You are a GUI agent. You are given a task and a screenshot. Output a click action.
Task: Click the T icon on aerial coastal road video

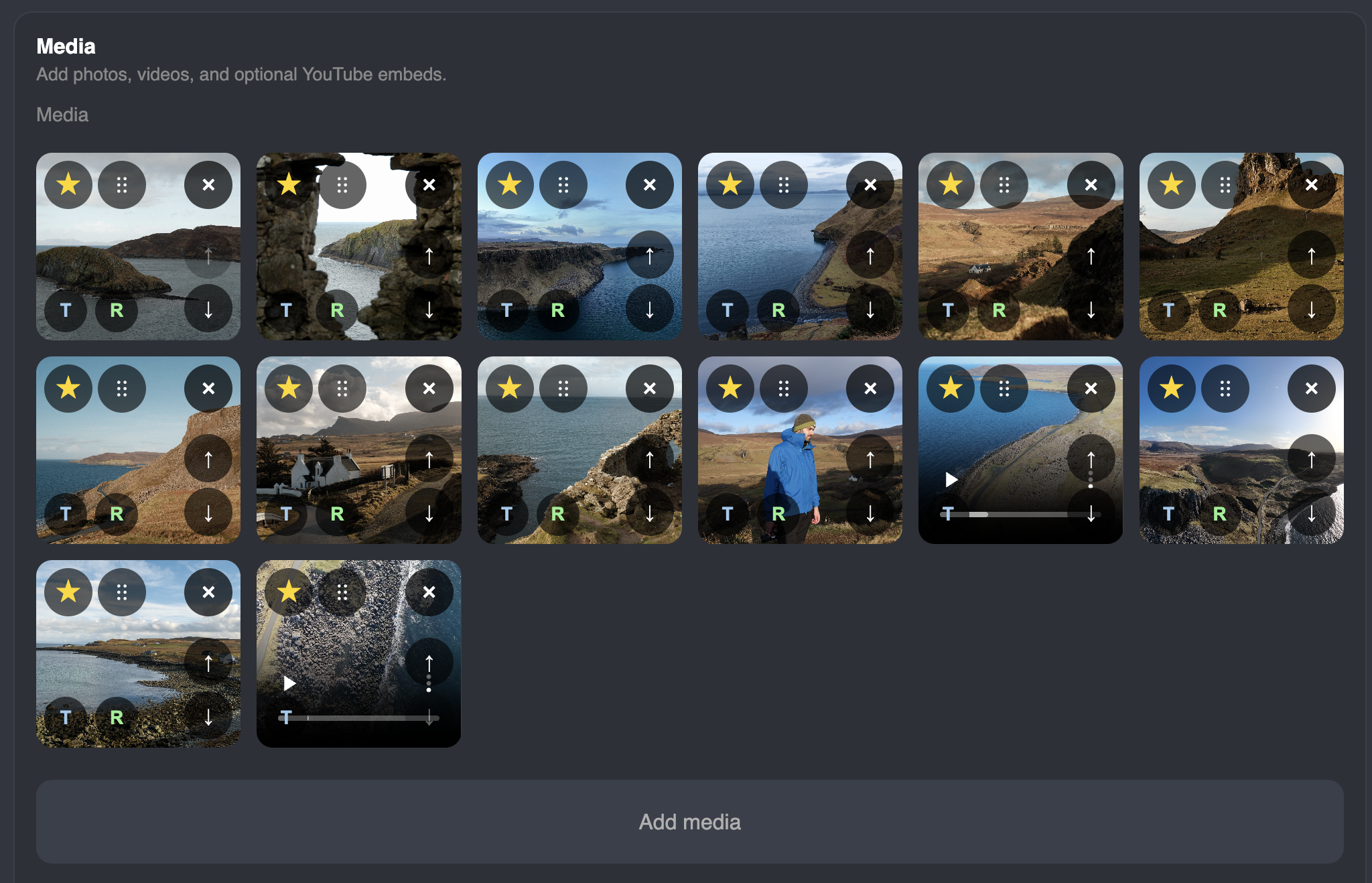[948, 514]
